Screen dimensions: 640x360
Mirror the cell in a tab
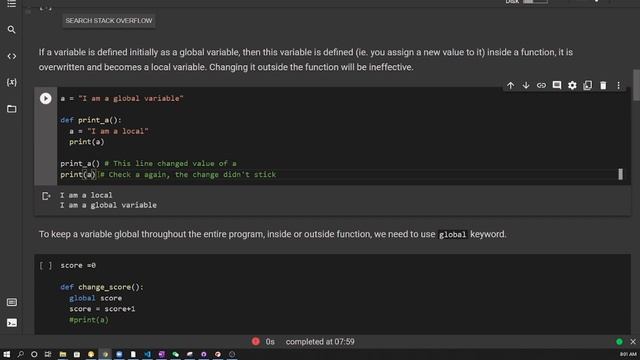click(588, 85)
